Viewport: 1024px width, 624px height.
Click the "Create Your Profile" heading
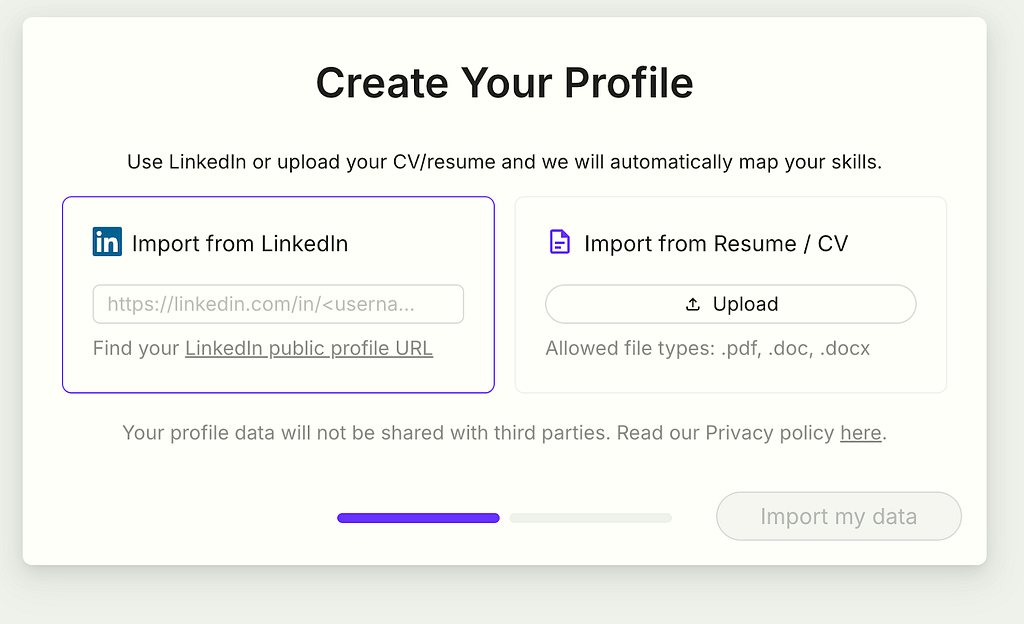[504, 83]
